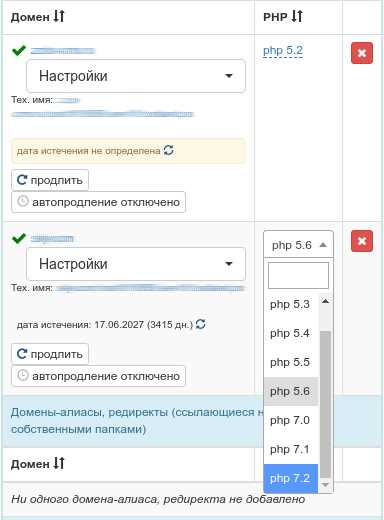Refresh expiration date 17.06.2027 icon

click(200, 324)
